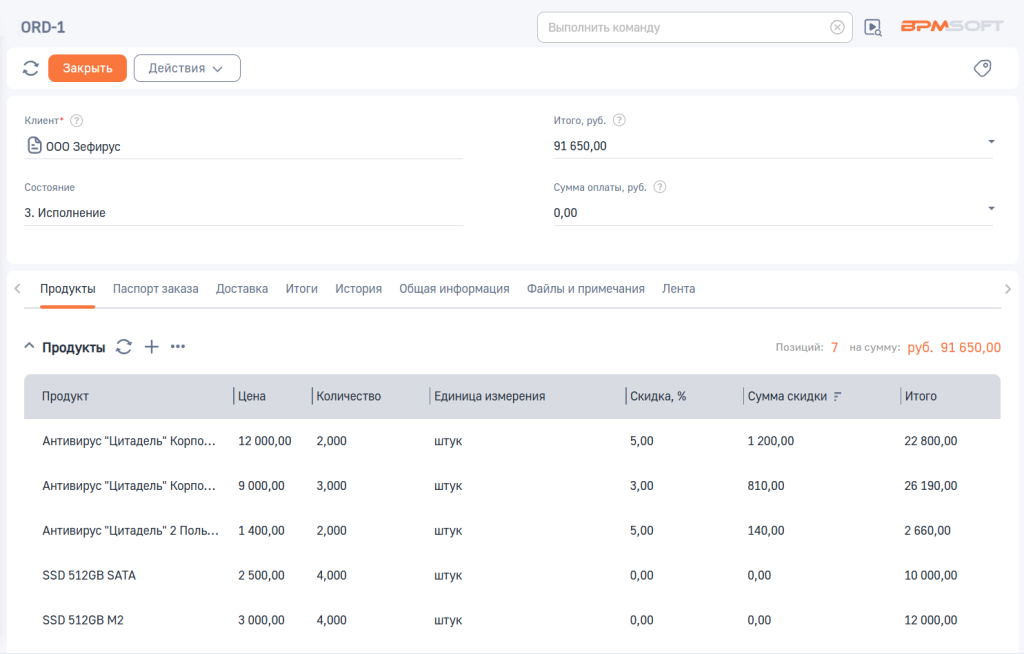Show help for Итого, руб. field
Screen dimensions: 1024x654
pyautogui.click(x=619, y=120)
